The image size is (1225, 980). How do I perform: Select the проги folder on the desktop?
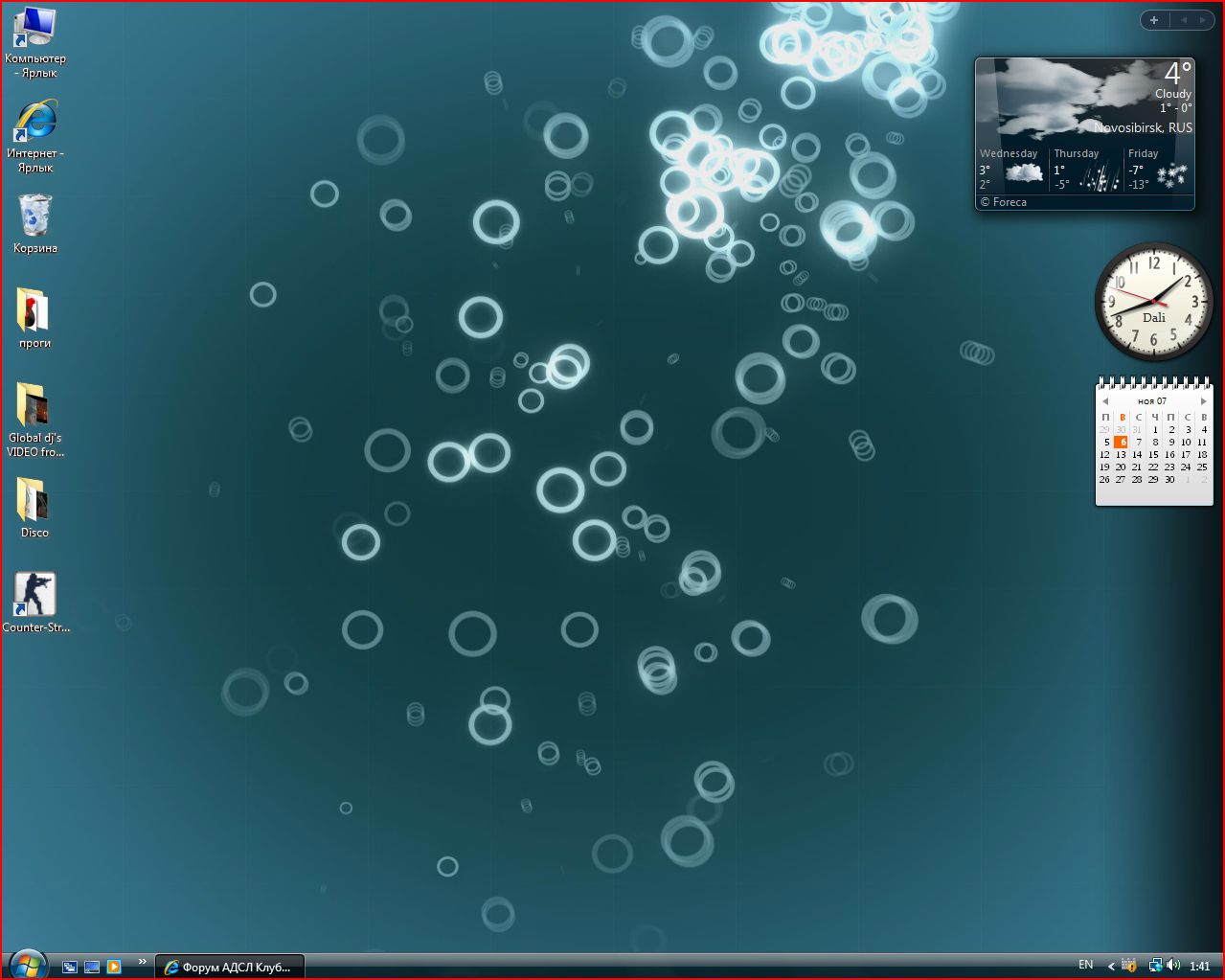[34, 311]
